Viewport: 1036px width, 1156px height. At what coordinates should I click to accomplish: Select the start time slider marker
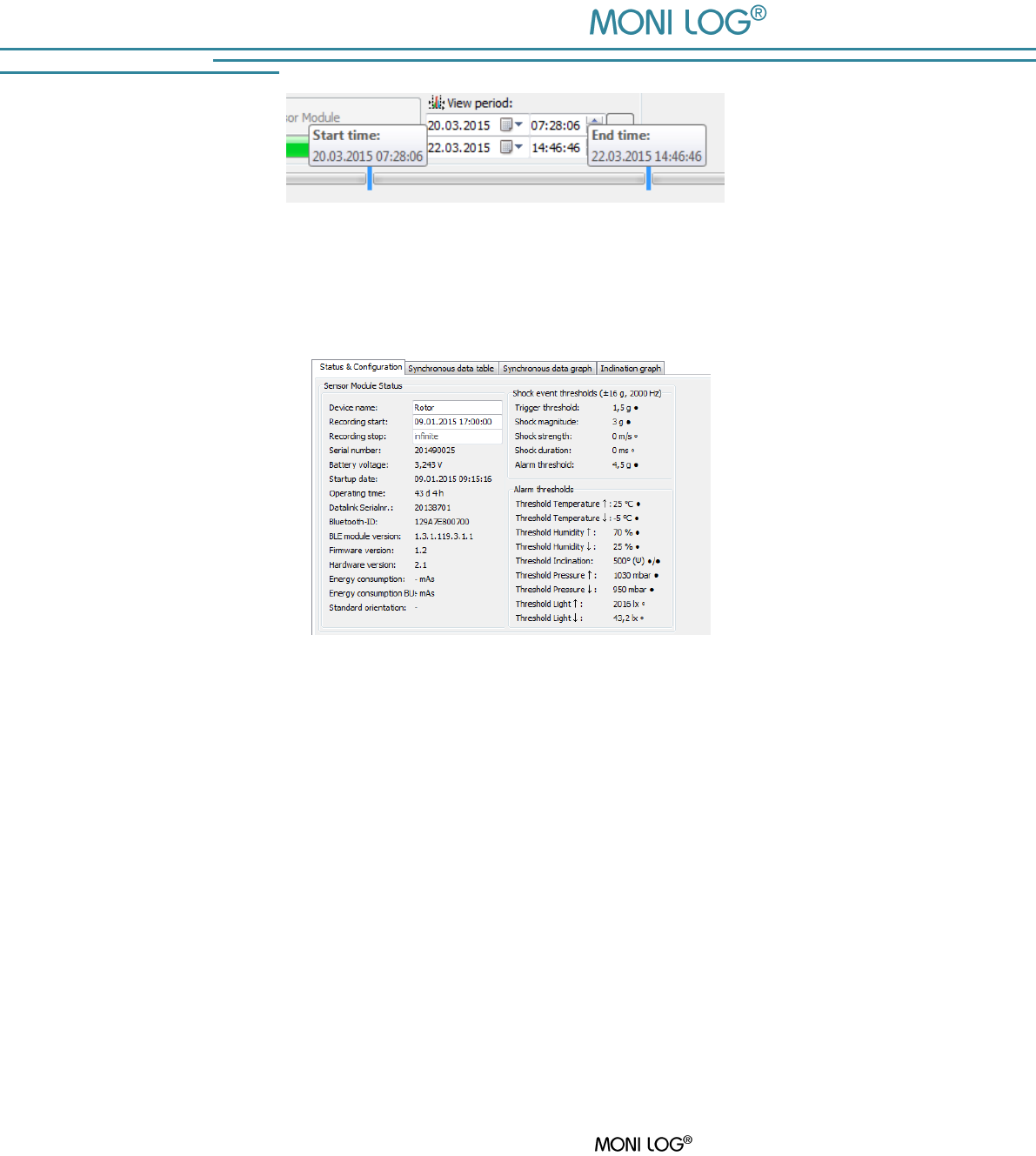(370, 178)
